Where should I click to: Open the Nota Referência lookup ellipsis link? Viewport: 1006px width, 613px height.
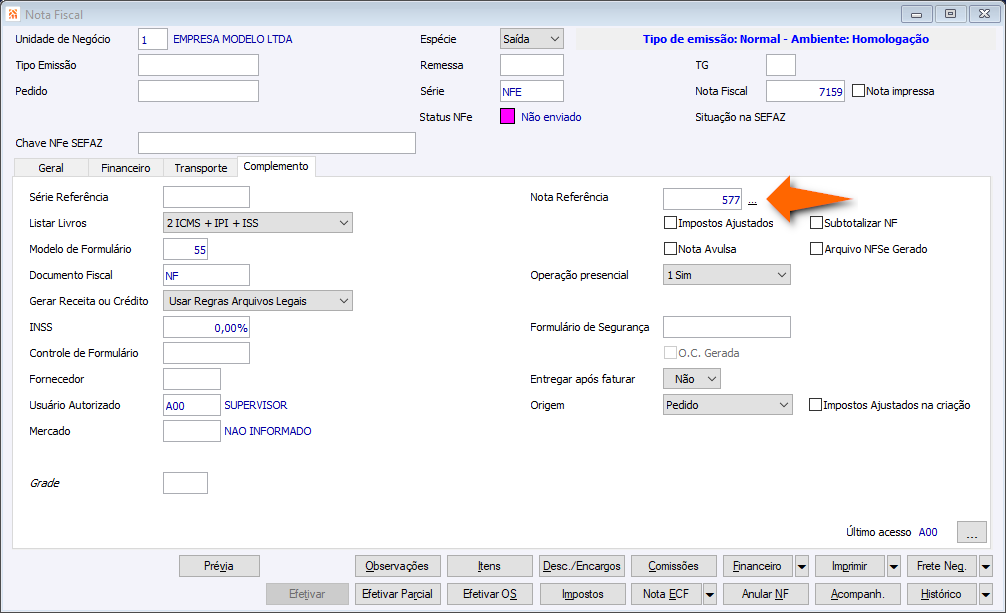[x=752, y=201]
